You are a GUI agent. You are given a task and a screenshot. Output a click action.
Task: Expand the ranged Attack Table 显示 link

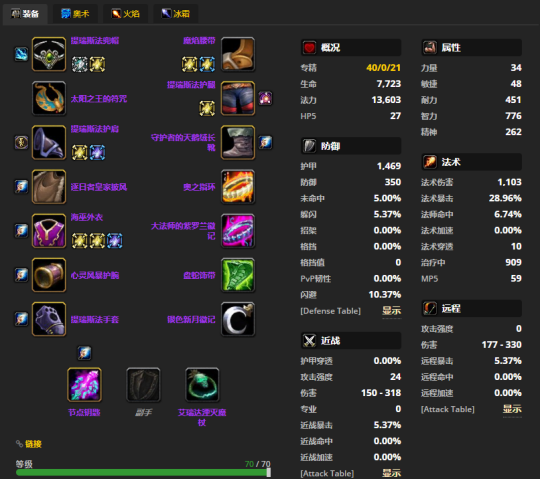tap(512, 409)
